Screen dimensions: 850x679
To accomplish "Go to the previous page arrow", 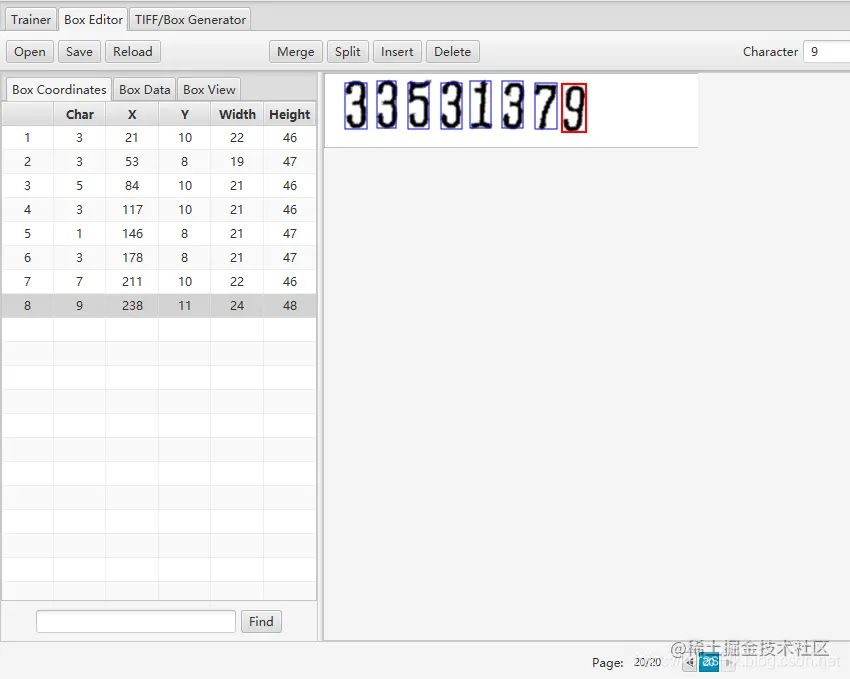I will point(690,662).
